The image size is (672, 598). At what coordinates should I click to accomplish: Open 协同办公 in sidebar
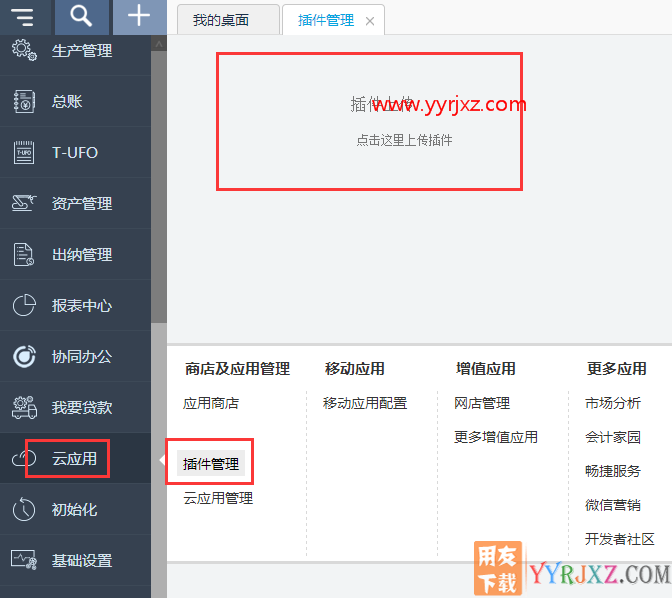[x=82, y=357]
